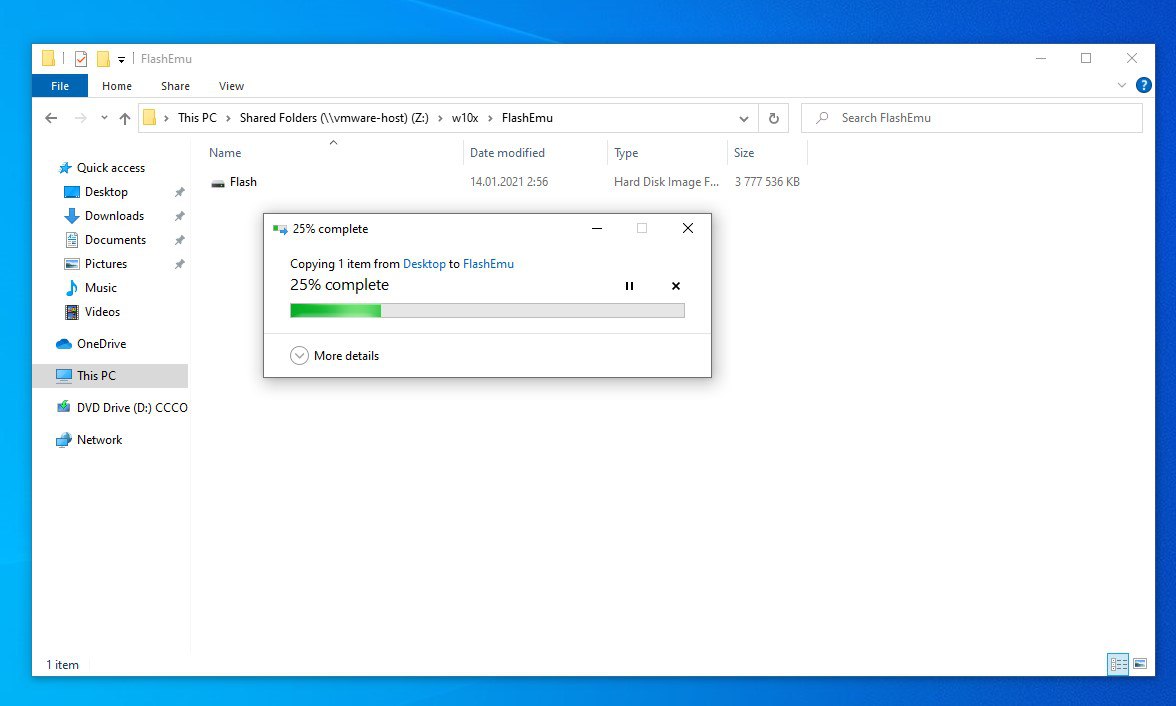Screen dimensions: 1176x706
Task: Click the 3 777 536 KB size value
Action: coord(766,182)
